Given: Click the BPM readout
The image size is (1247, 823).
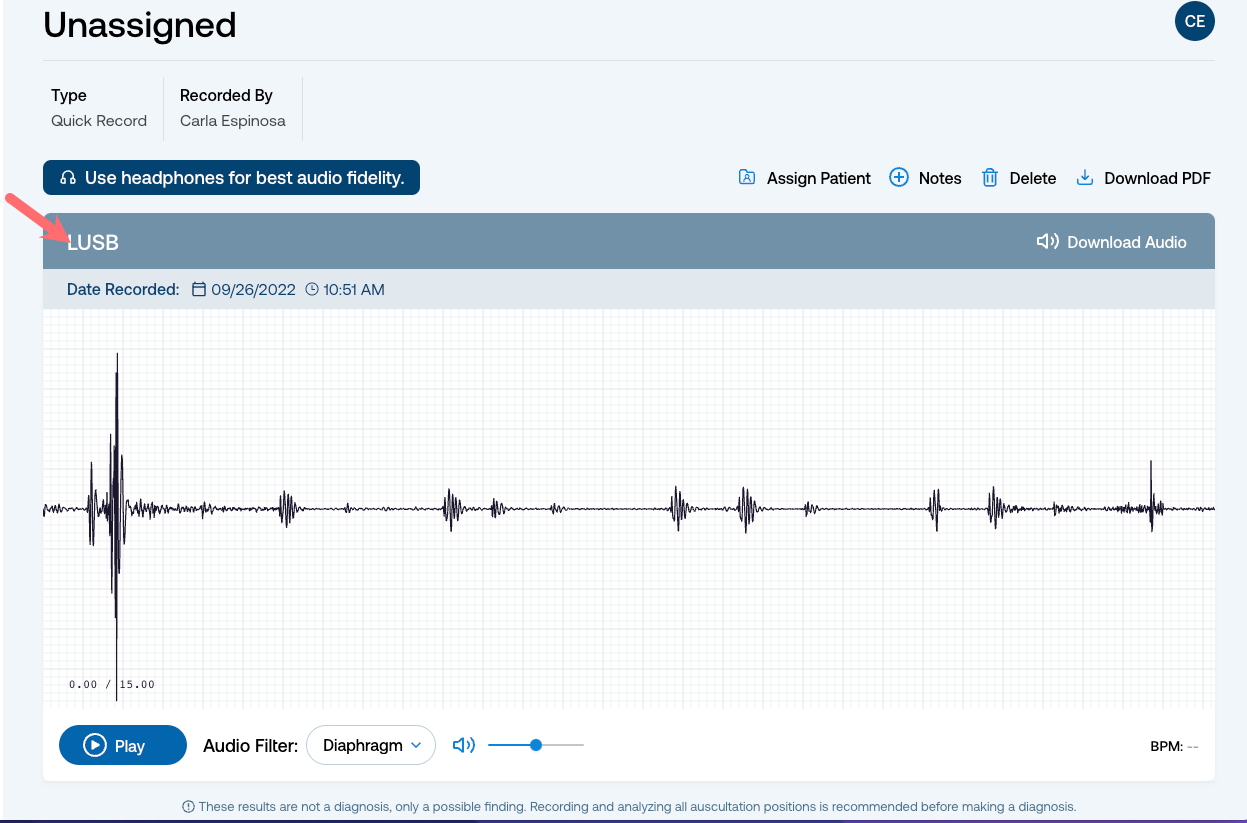Looking at the screenshot, I should [1174, 746].
